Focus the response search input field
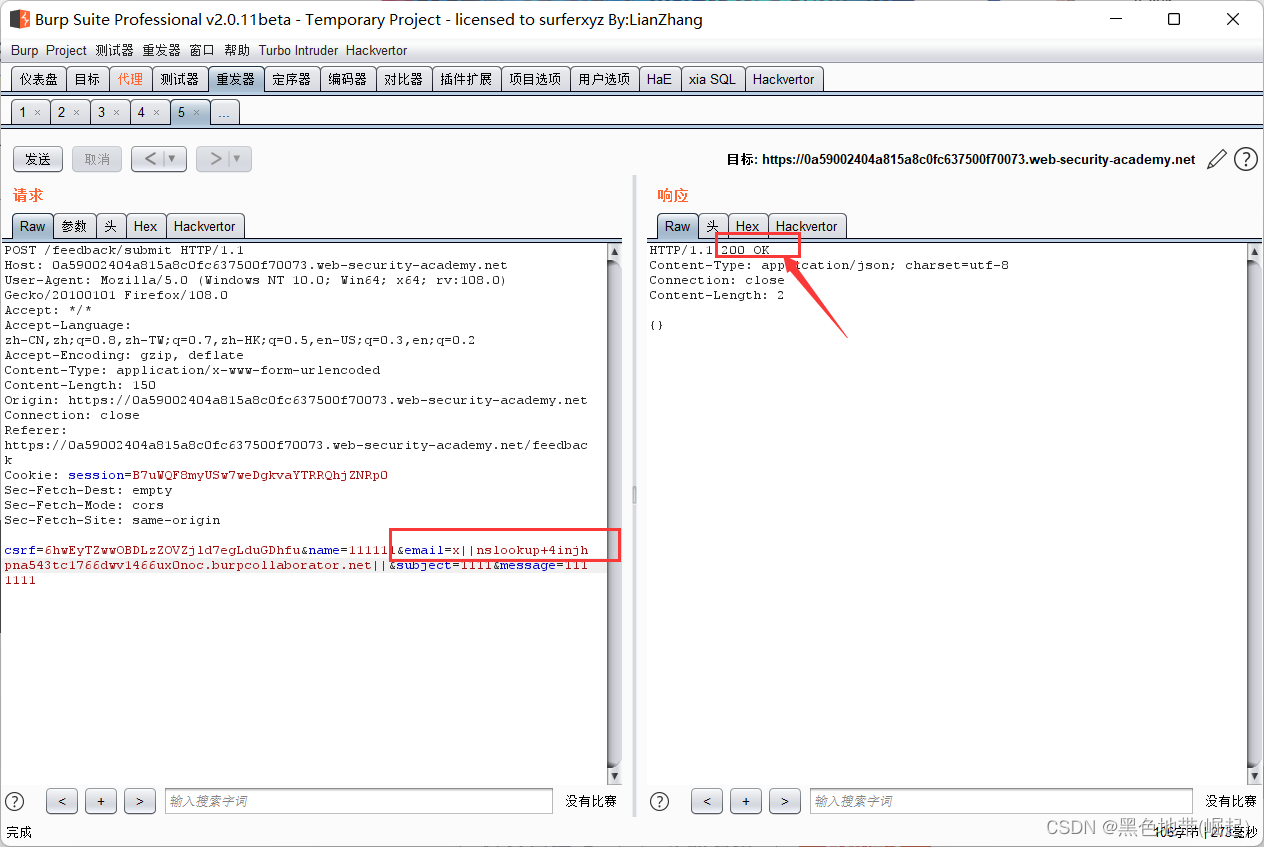Viewport: 1264px width, 847px height. coord(1001,801)
